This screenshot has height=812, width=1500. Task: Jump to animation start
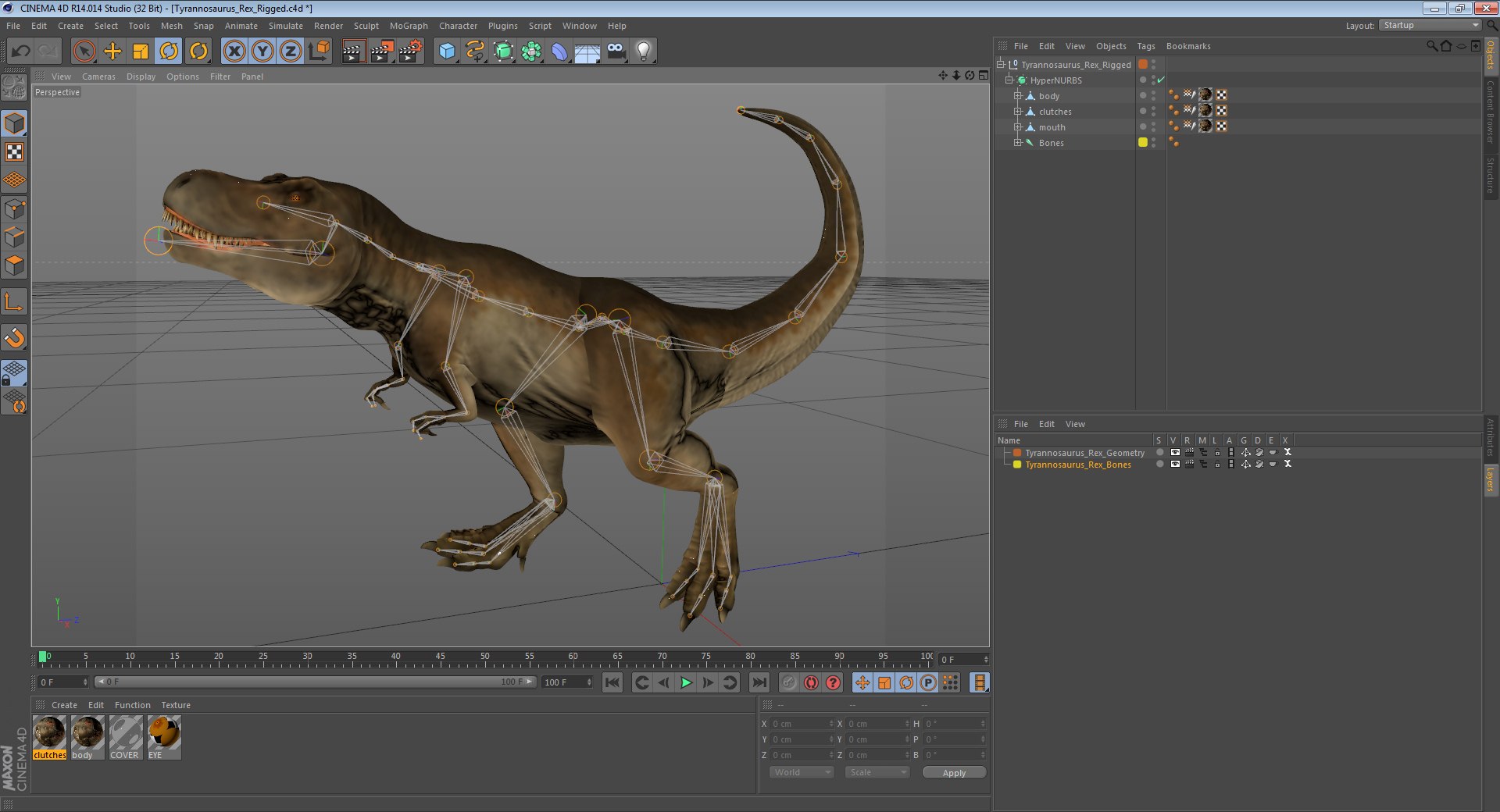[612, 683]
